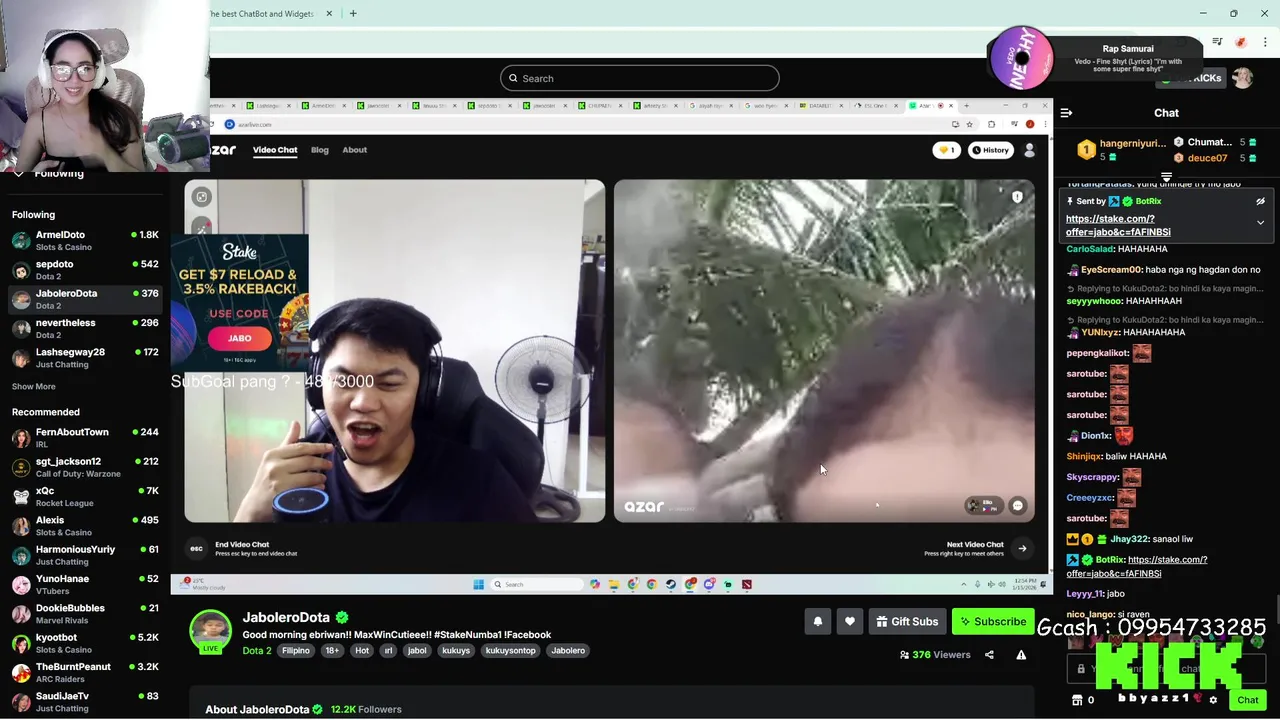Image resolution: width=1280 pixels, height=720 pixels.
Task: Open About tab in Azar
Action: (x=355, y=150)
